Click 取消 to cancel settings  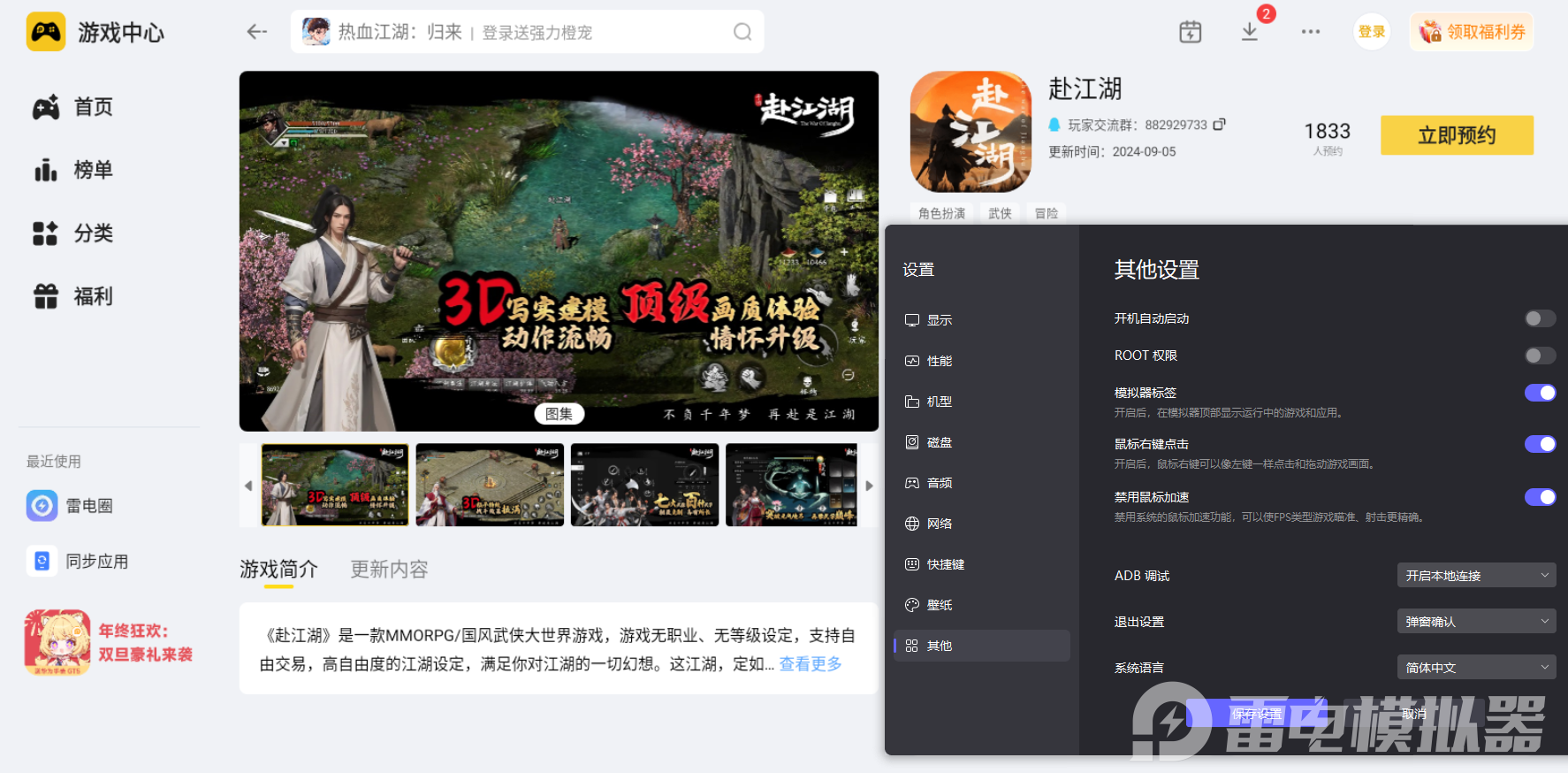click(x=1414, y=713)
